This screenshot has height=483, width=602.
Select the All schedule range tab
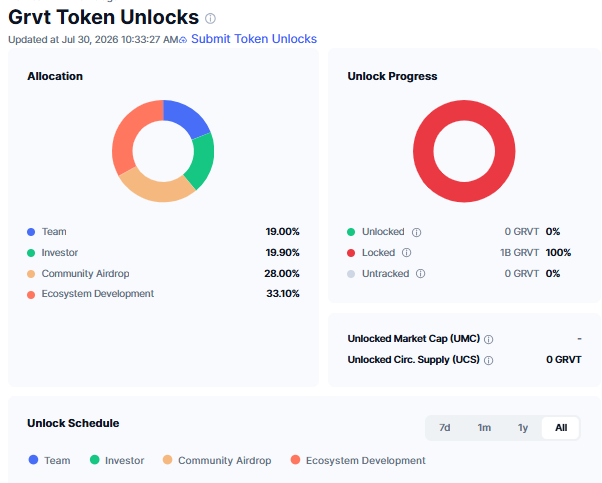click(x=561, y=428)
